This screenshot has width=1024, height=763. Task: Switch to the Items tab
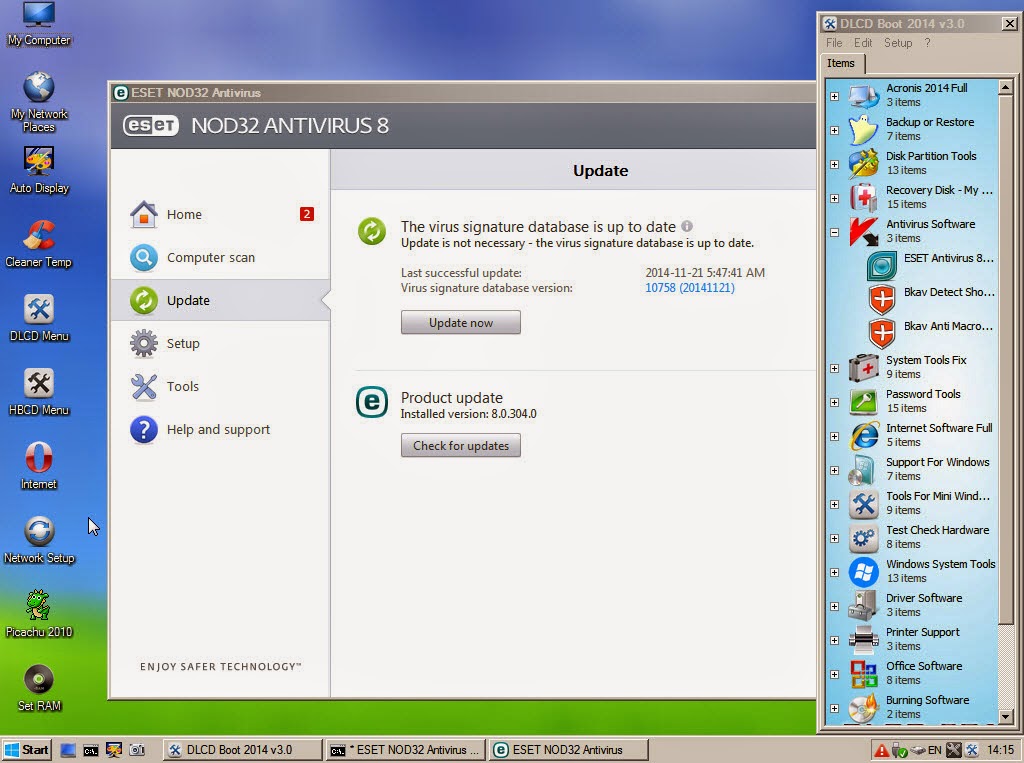(x=841, y=63)
